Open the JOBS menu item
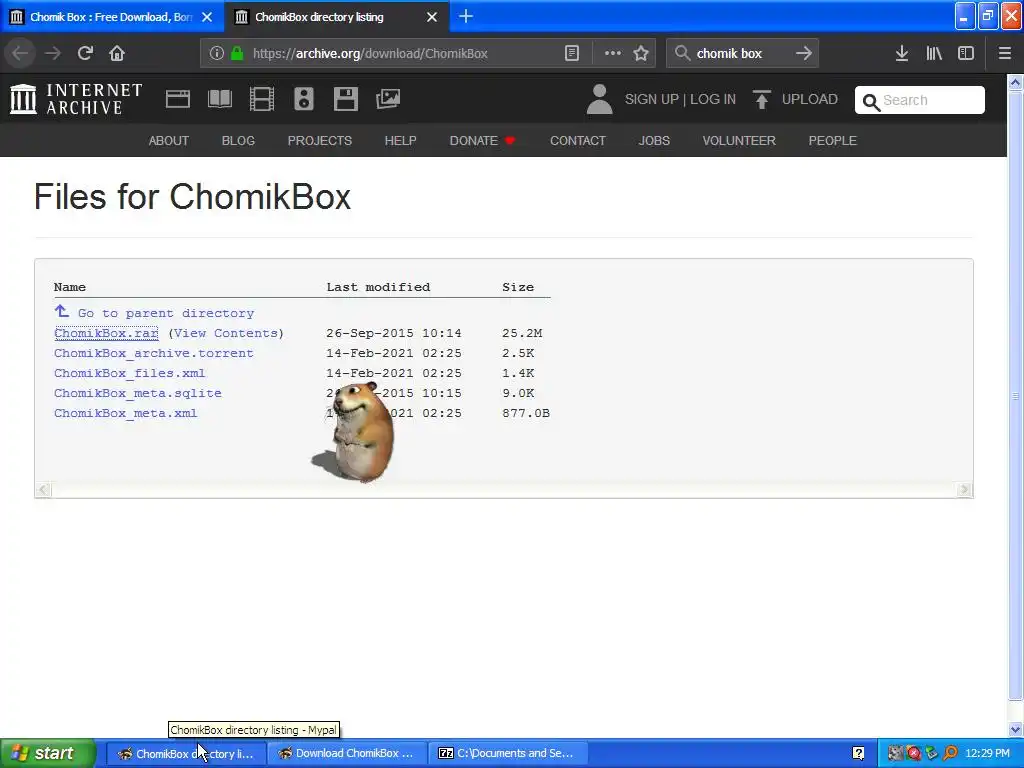The height and width of the screenshot is (768, 1024). pyautogui.click(x=654, y=140)
